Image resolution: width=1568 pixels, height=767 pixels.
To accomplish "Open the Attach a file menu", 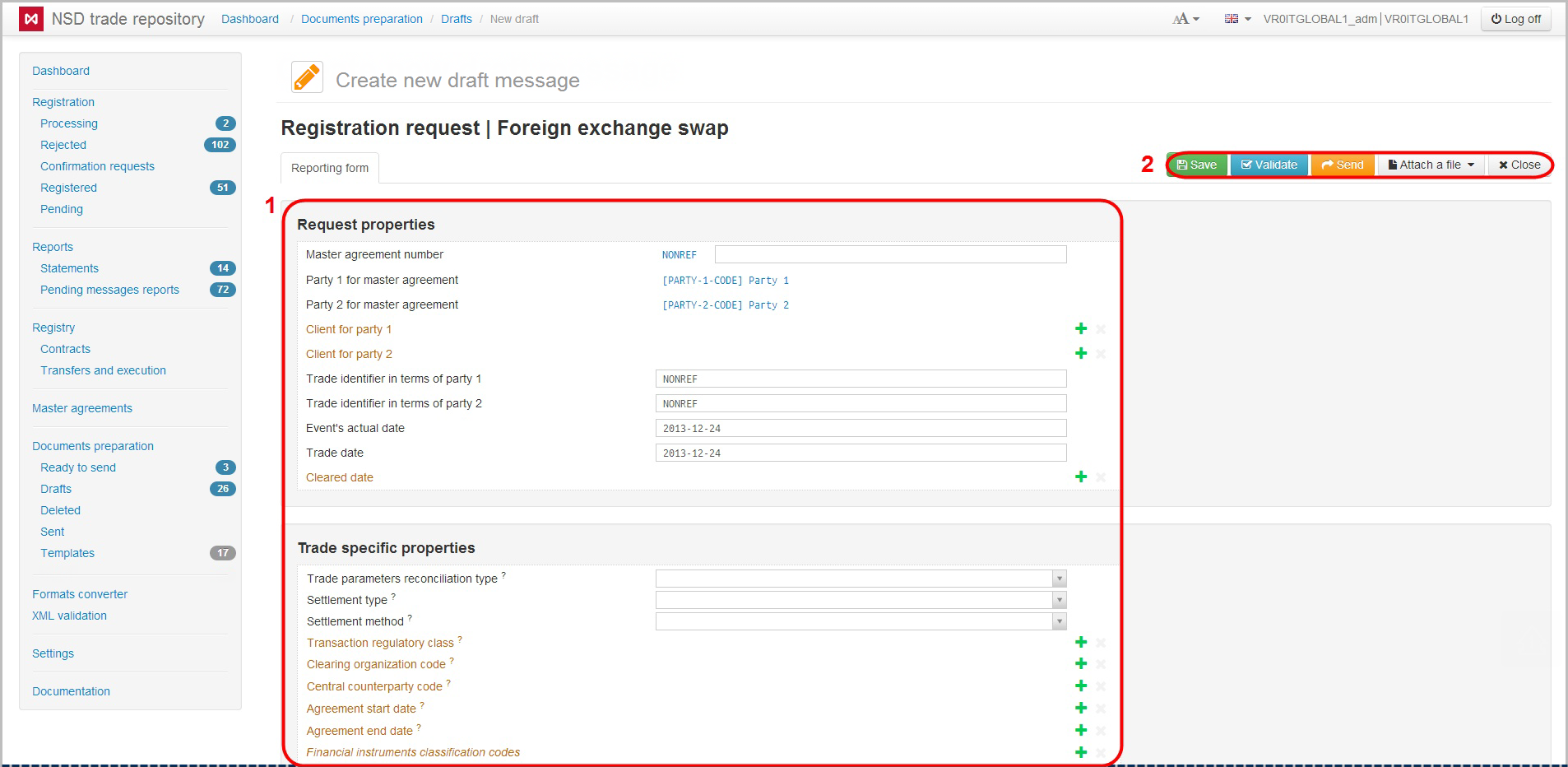I will 1431,165.
